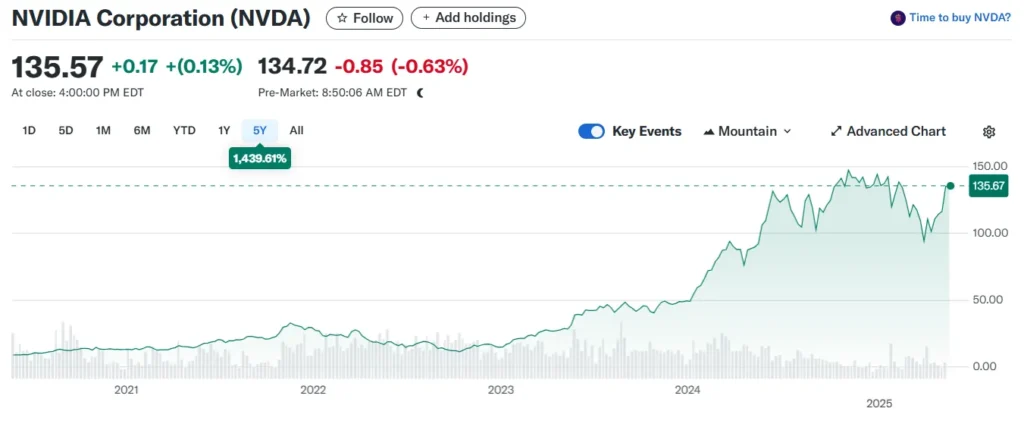Screen dimensions: 1024x424
Task: Select the 5D time range
Action: (65, 131)
